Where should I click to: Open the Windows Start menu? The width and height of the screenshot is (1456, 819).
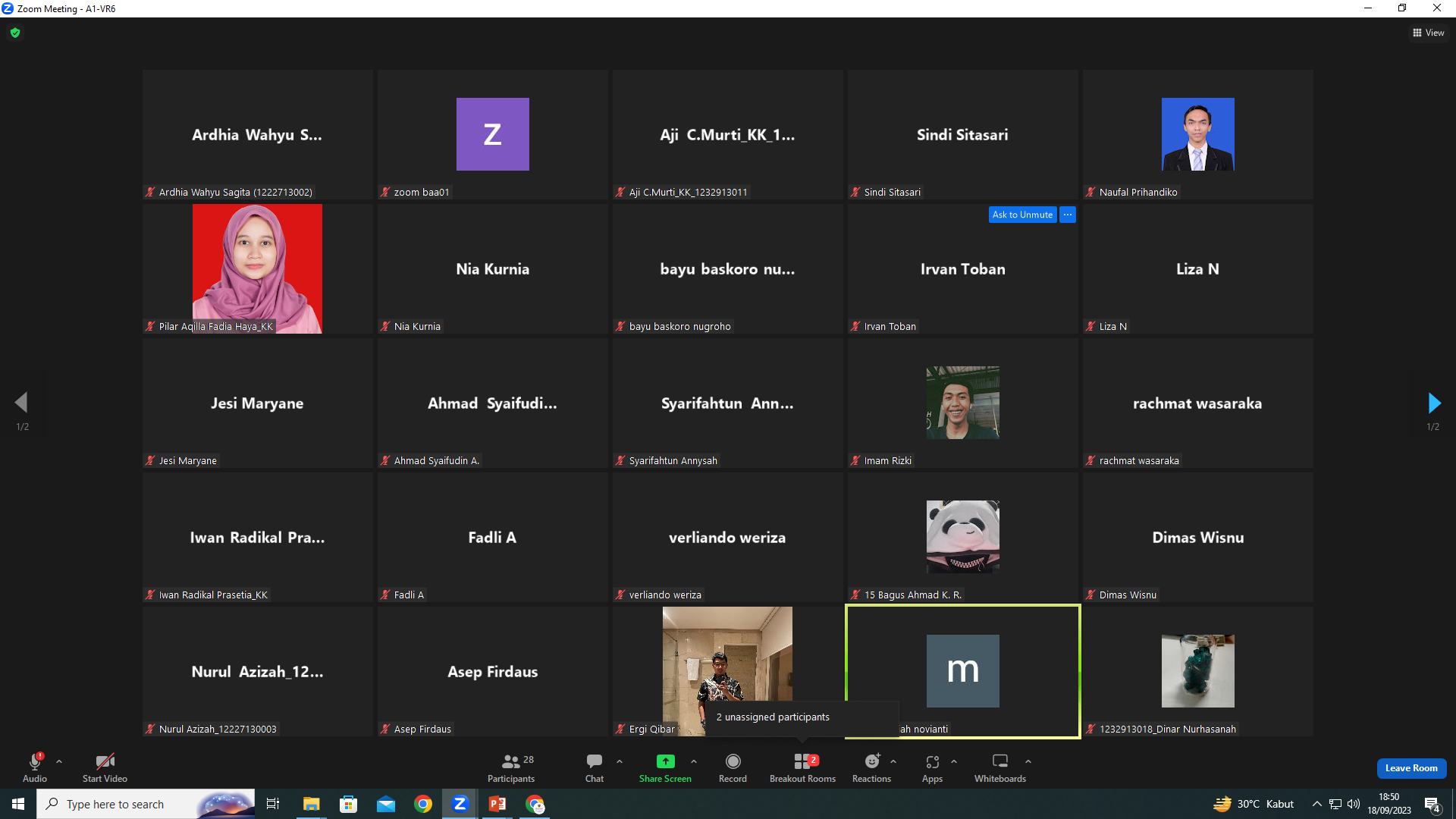[18, 804]
